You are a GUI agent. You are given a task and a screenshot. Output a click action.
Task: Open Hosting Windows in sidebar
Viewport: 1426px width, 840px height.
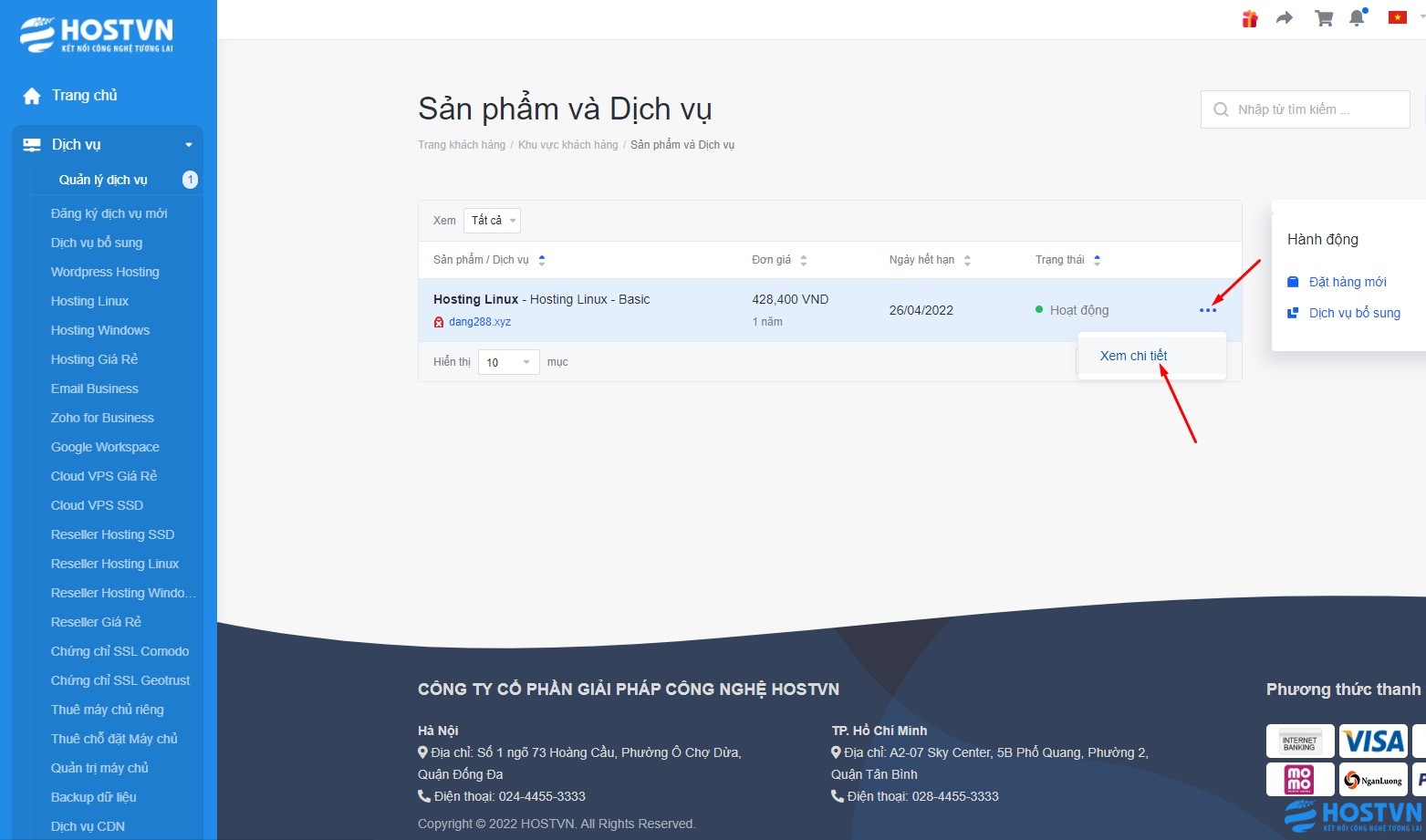tap(100, 330)
